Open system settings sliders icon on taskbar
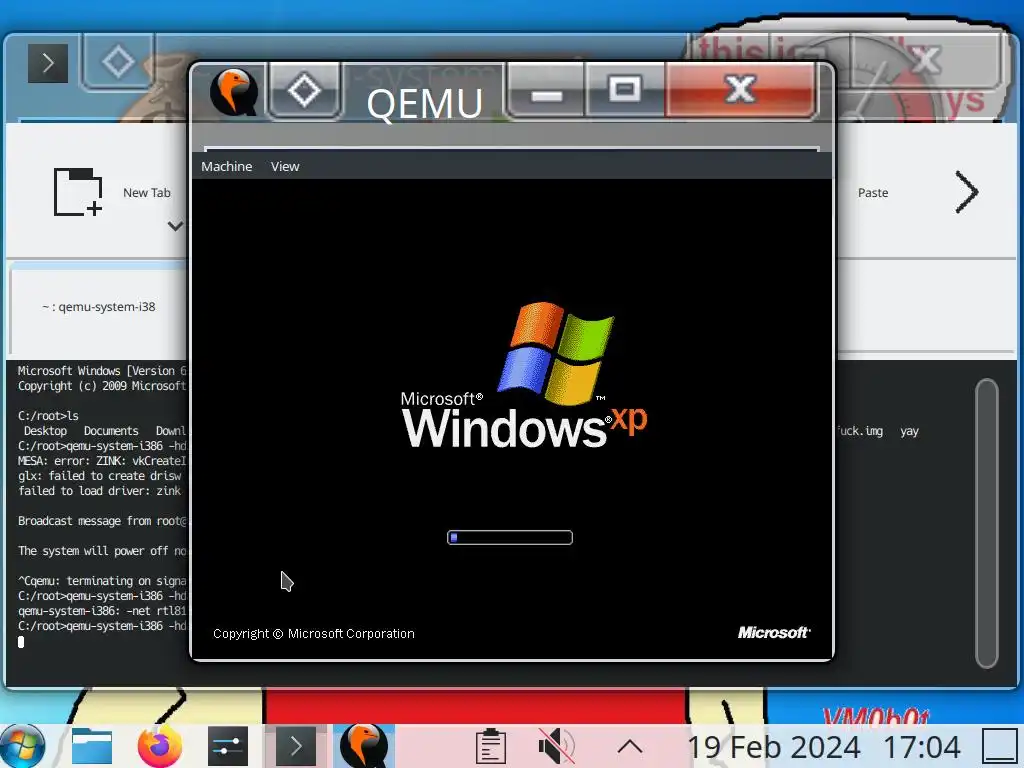This screenshot has height=768, width=1024. (x=228, y=746)
